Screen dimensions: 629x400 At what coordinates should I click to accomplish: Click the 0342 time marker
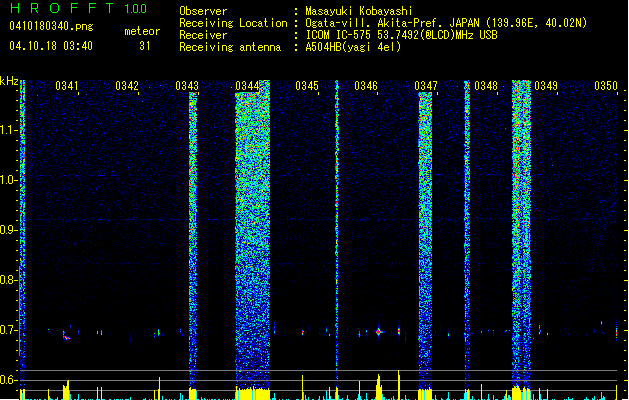(127, 86)
